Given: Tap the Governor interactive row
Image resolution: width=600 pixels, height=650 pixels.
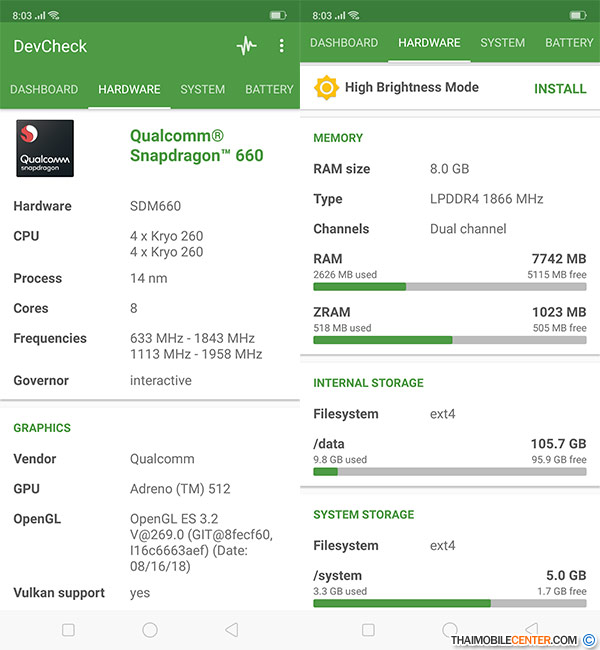Looking at the screenshot, I should coord(150,381).
